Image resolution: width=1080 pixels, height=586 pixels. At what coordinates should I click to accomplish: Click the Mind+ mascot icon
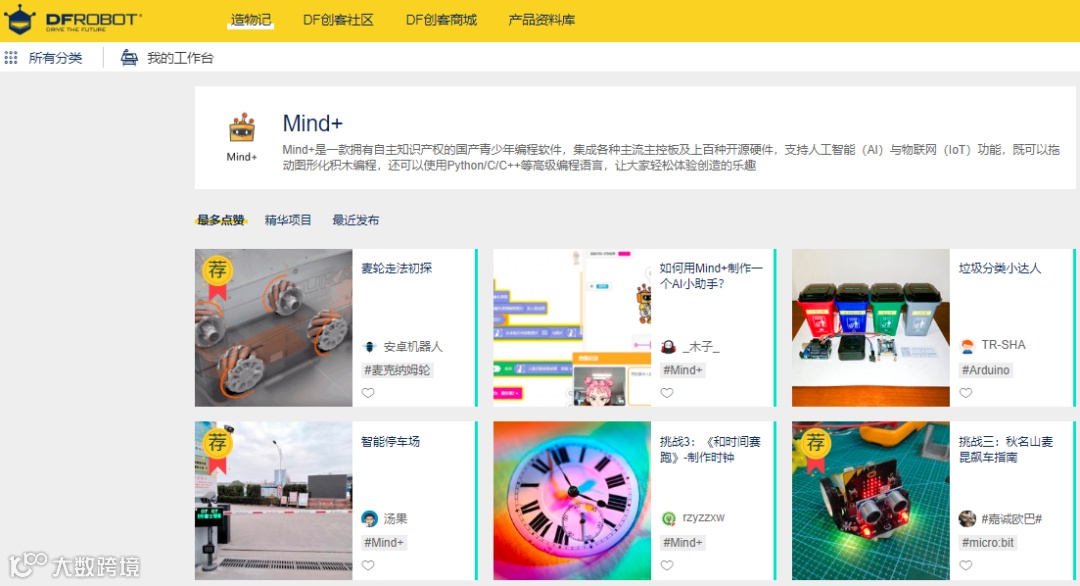click(242, 128)
